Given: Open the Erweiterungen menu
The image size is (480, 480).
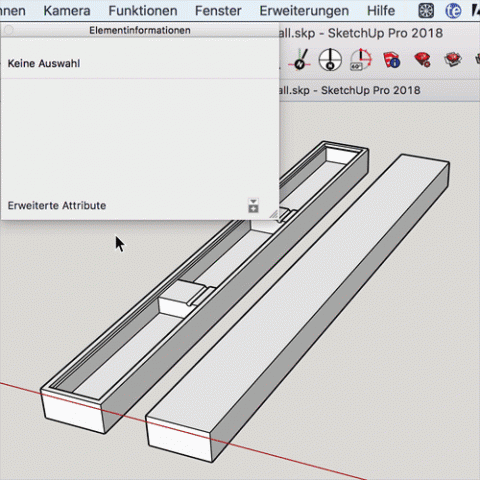Looking at the screenshot, I should 304,11.
